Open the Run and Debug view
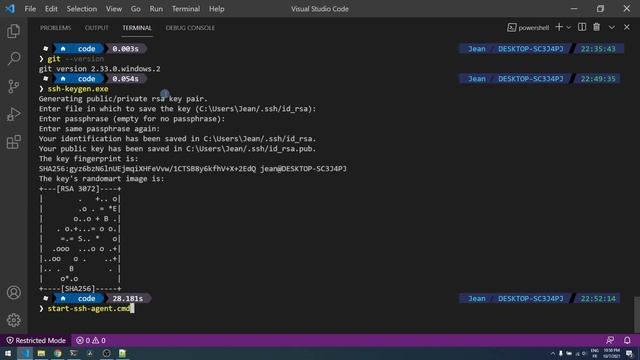The image size is (640, 360). pyautogui.click(x=13, y=114)
